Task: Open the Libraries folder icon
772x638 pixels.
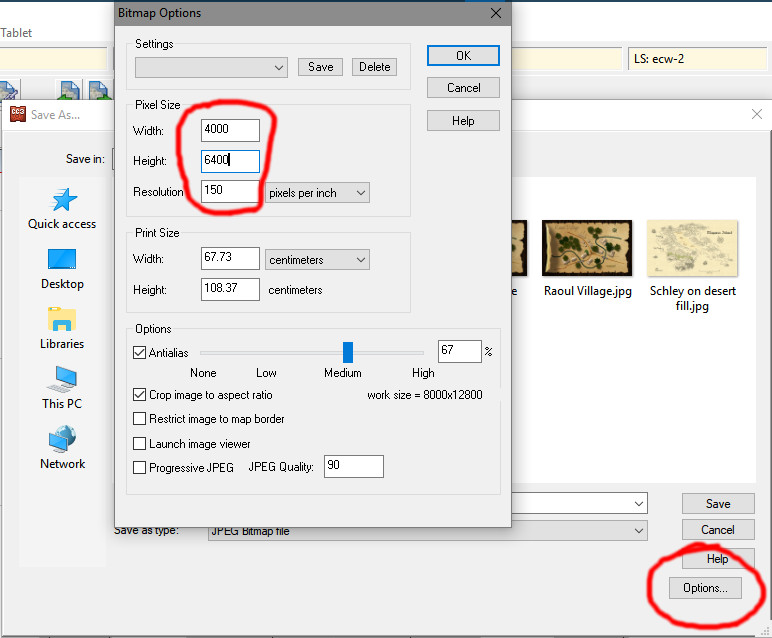Action: coord(62,322)
